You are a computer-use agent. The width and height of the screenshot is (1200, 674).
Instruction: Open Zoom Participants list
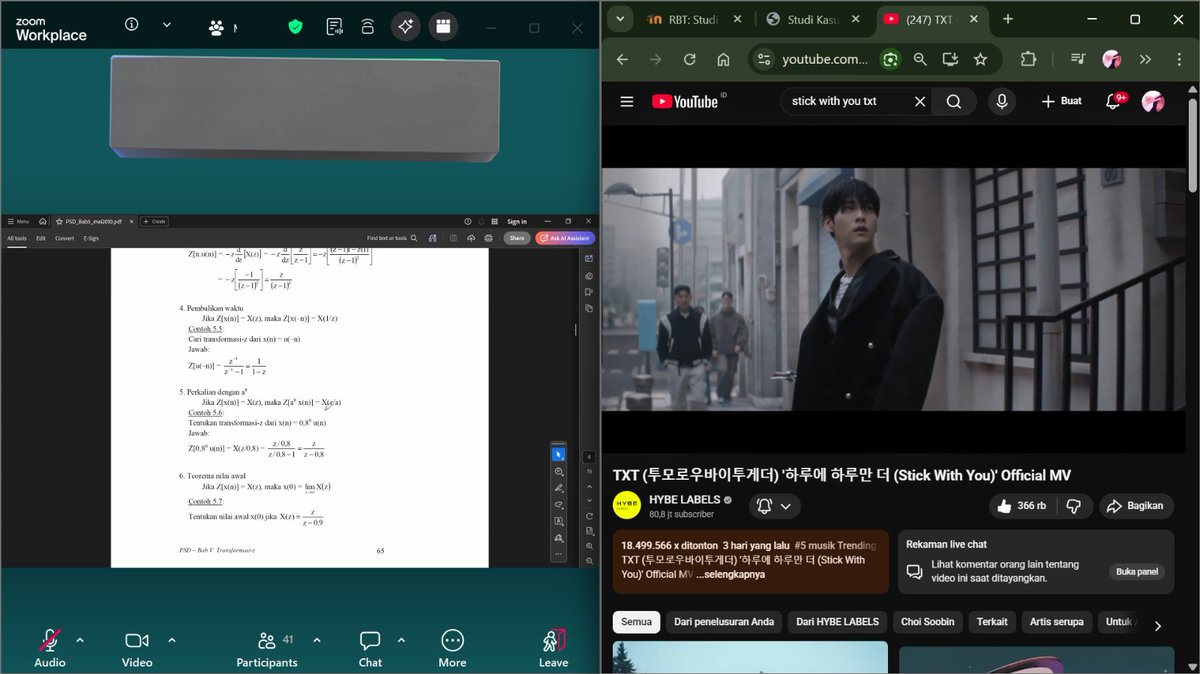(x=267, y=648)
